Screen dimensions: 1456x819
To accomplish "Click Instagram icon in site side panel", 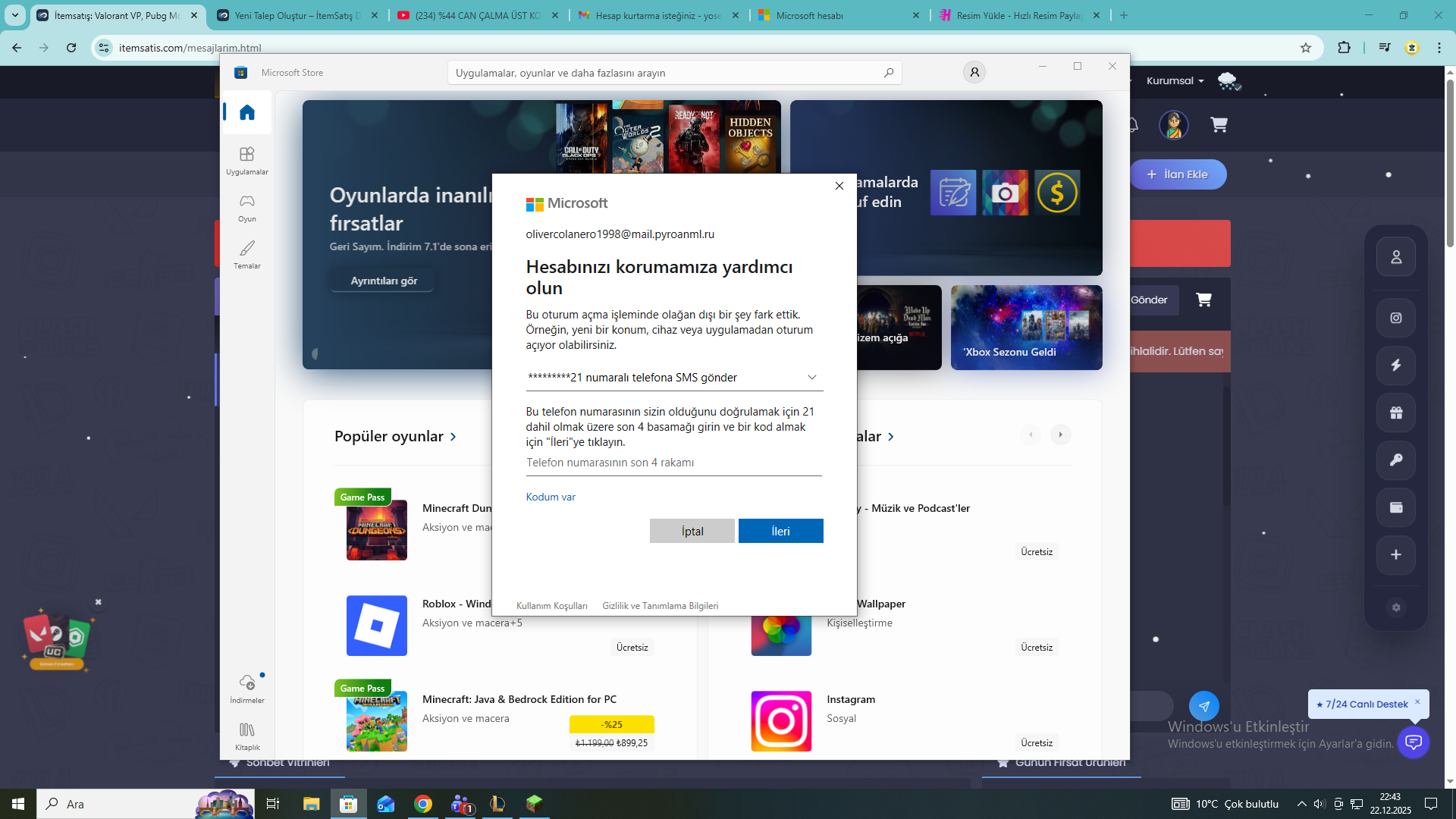I will point(1396,318).
